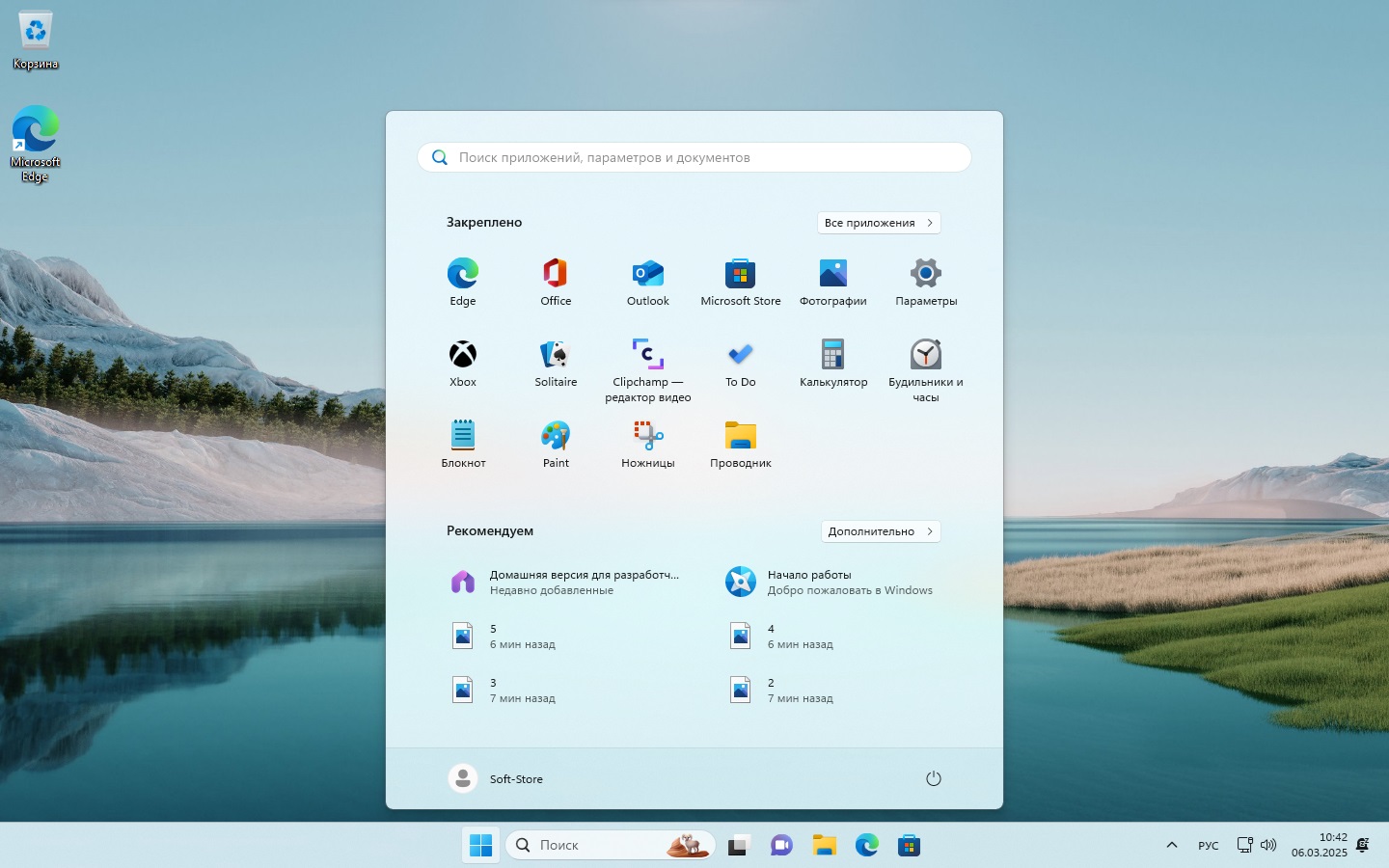
Task: Open Будильники и часы app
Action: coord(926,370)
